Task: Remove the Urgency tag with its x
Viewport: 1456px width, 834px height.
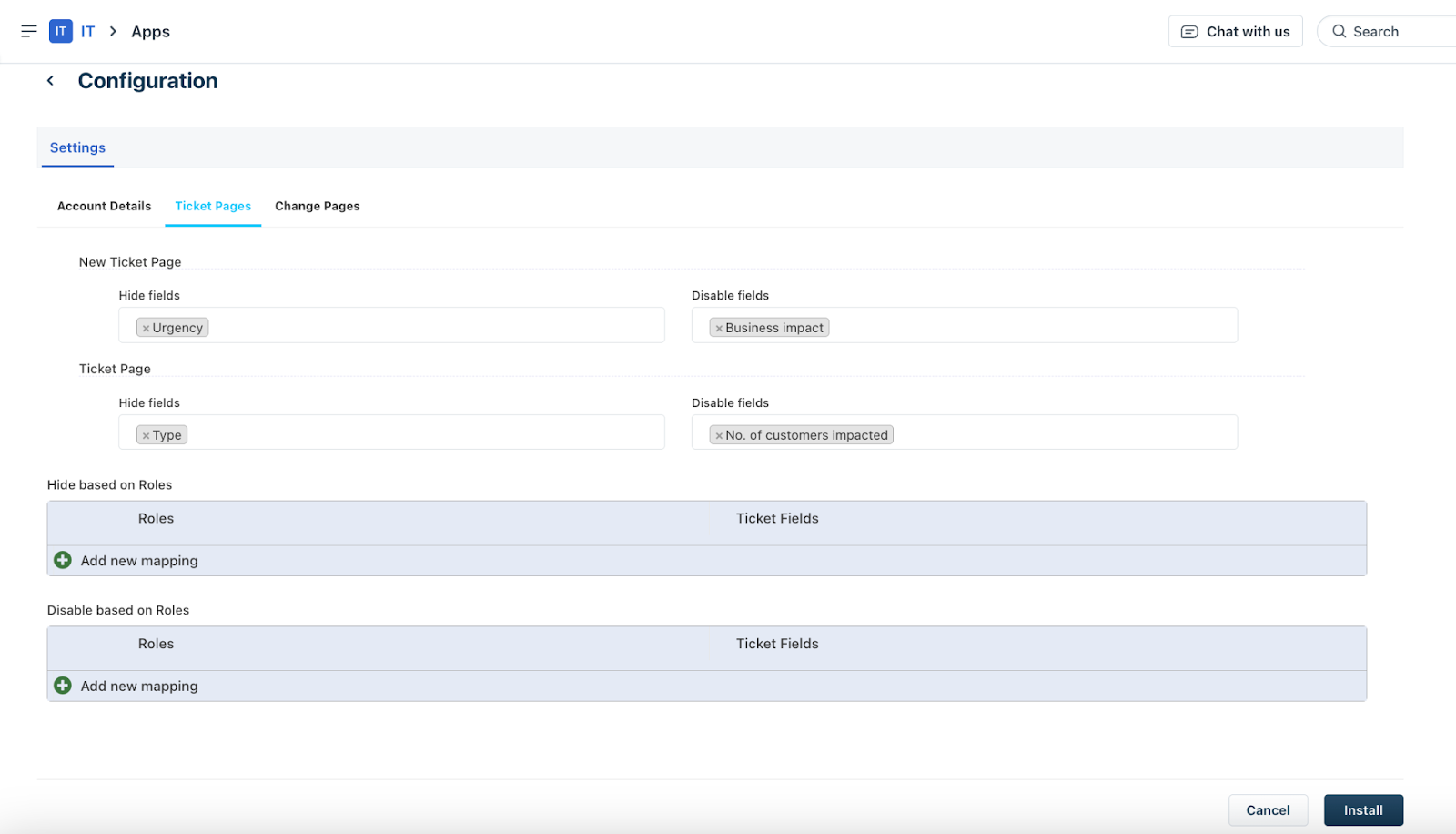Action: (146, 329)
